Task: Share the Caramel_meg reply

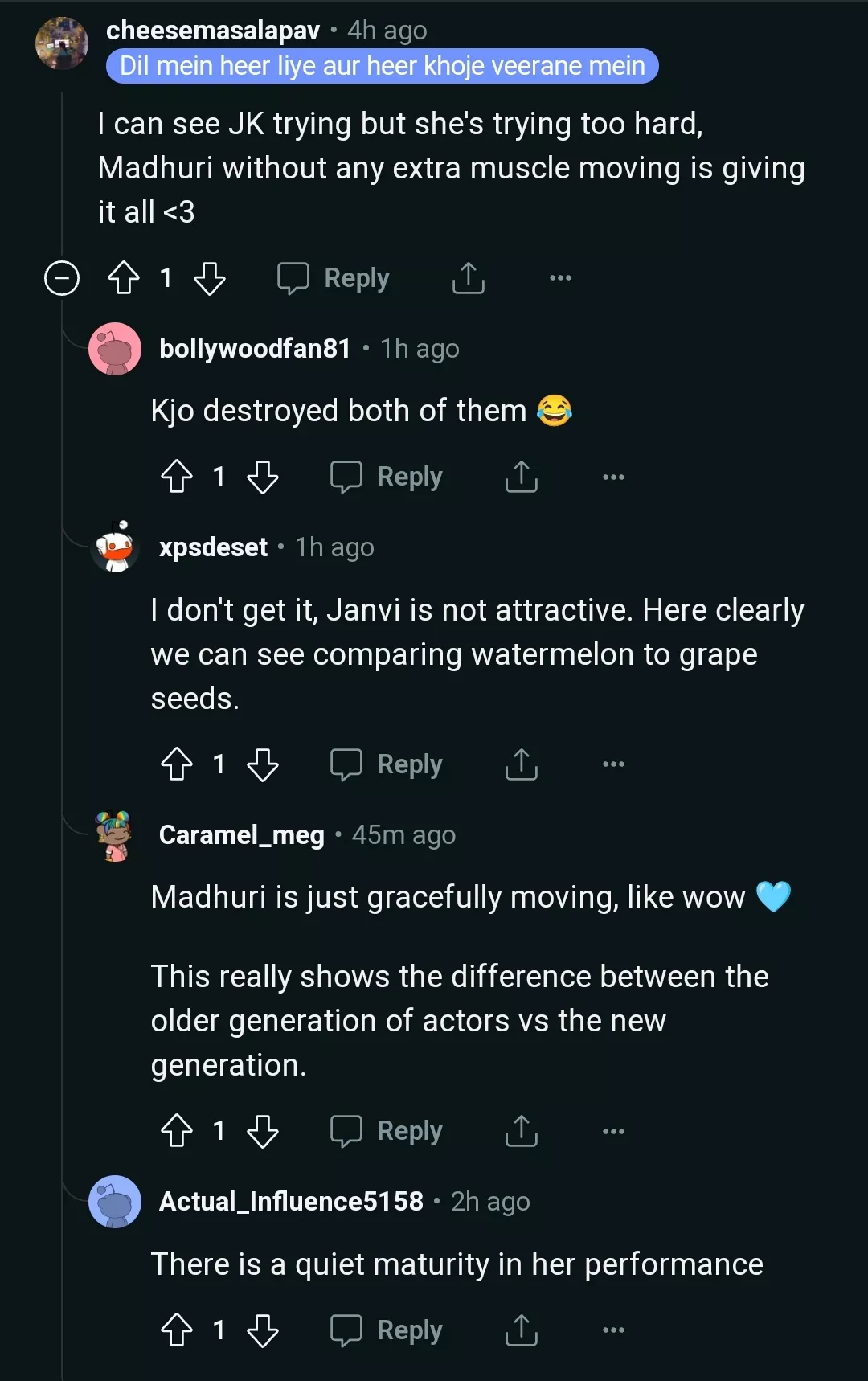Action: [x=521, y=1131]
